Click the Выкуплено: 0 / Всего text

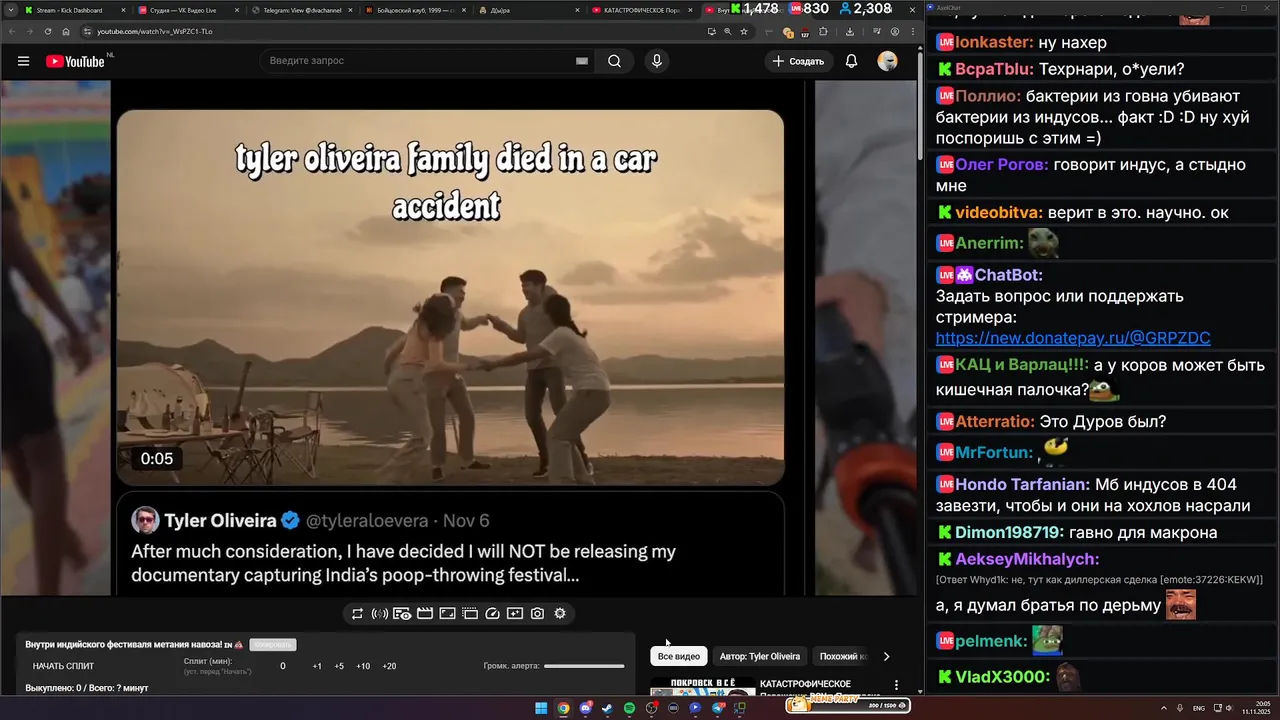85,687
